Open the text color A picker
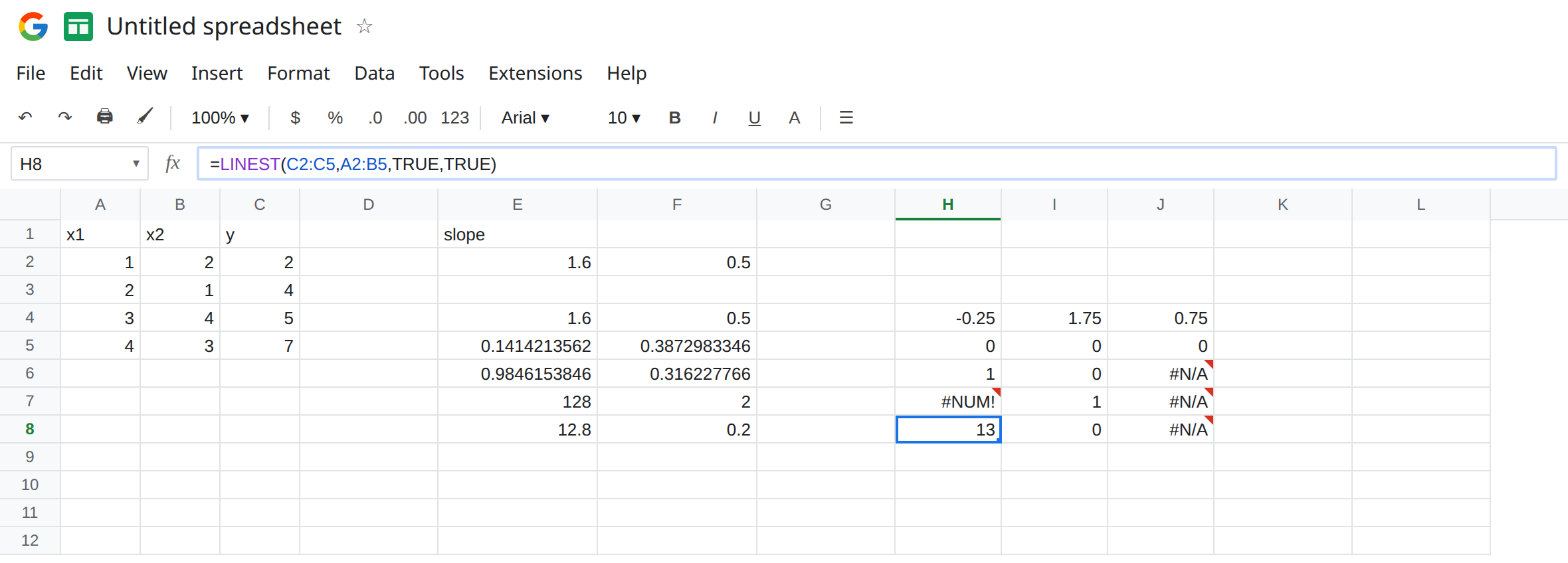 pos(795,118)
